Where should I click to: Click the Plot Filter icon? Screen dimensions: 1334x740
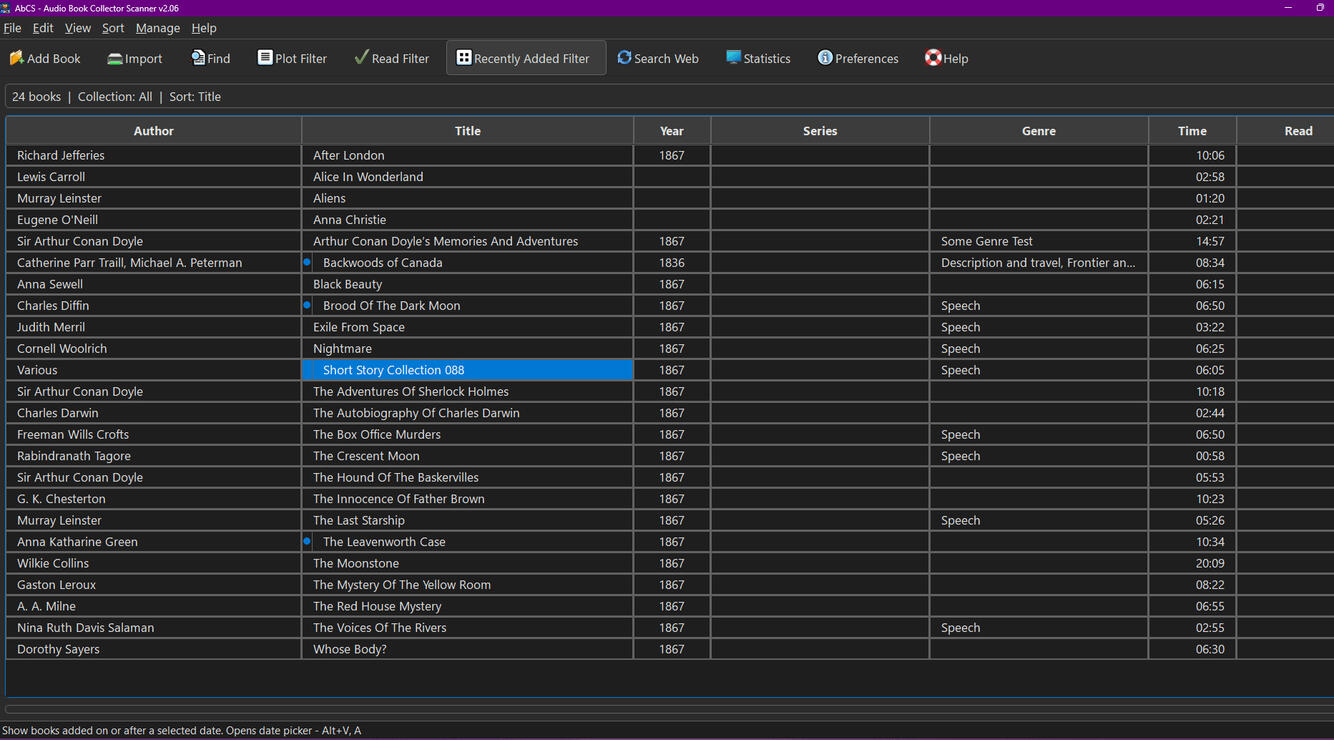[265, 58]
